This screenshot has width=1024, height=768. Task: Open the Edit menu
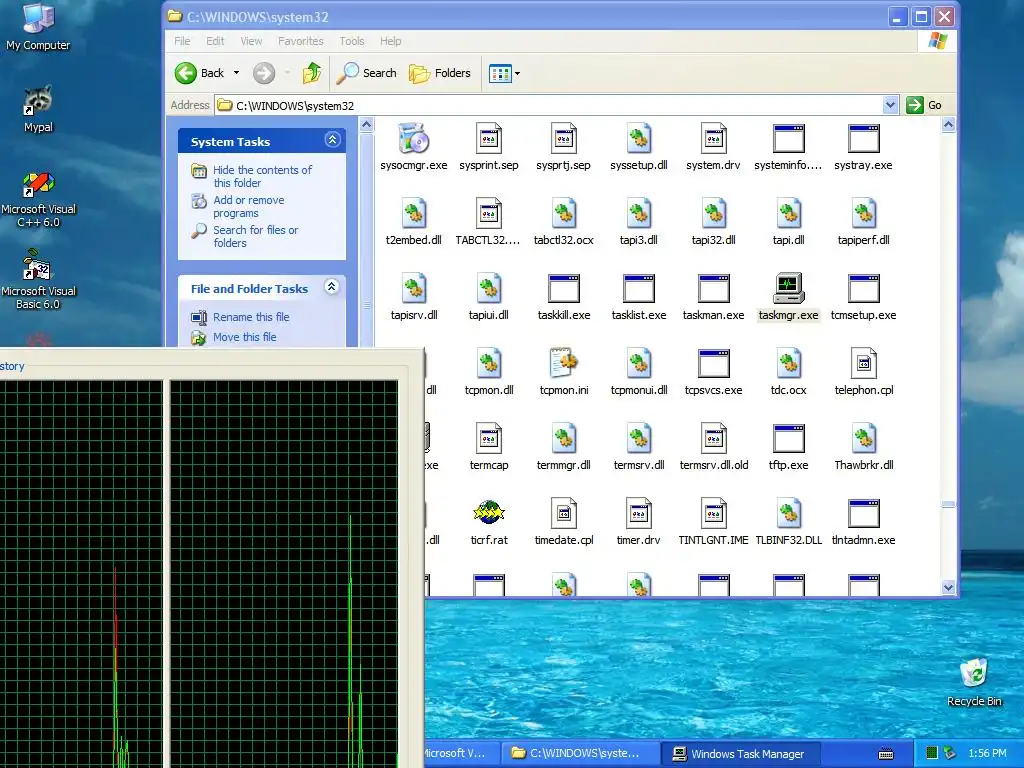point(215,41)
